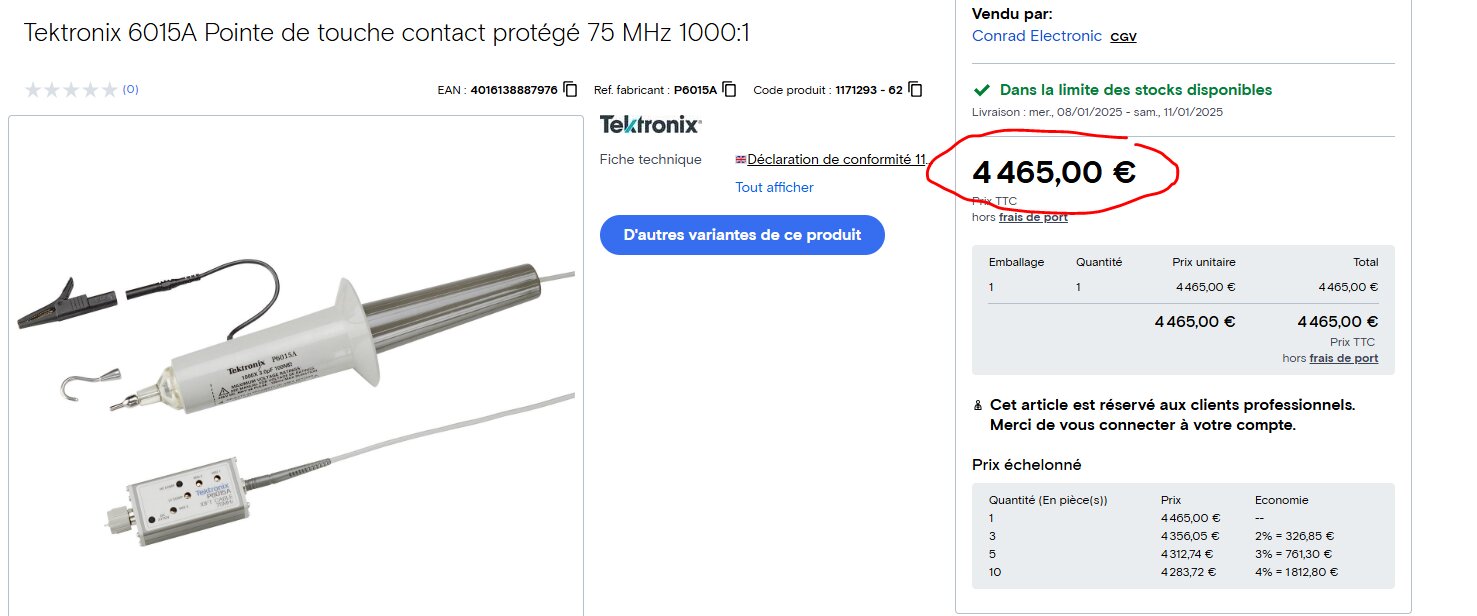This screenshot has width=1477, height=616.
Task: Expand datasheets with Tout afficher
Action: tap(774, 187)
